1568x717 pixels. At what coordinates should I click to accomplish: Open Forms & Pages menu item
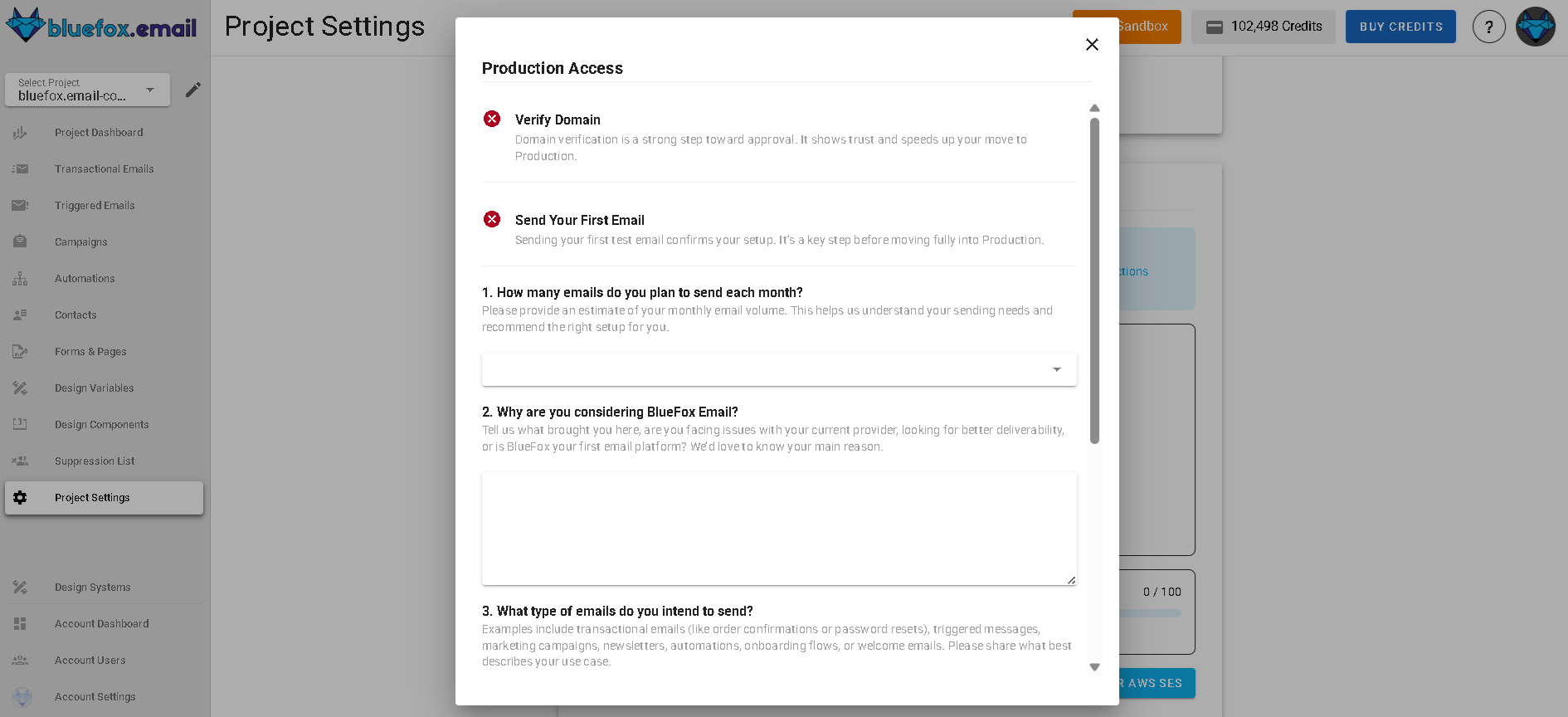[x=90, y=352]
